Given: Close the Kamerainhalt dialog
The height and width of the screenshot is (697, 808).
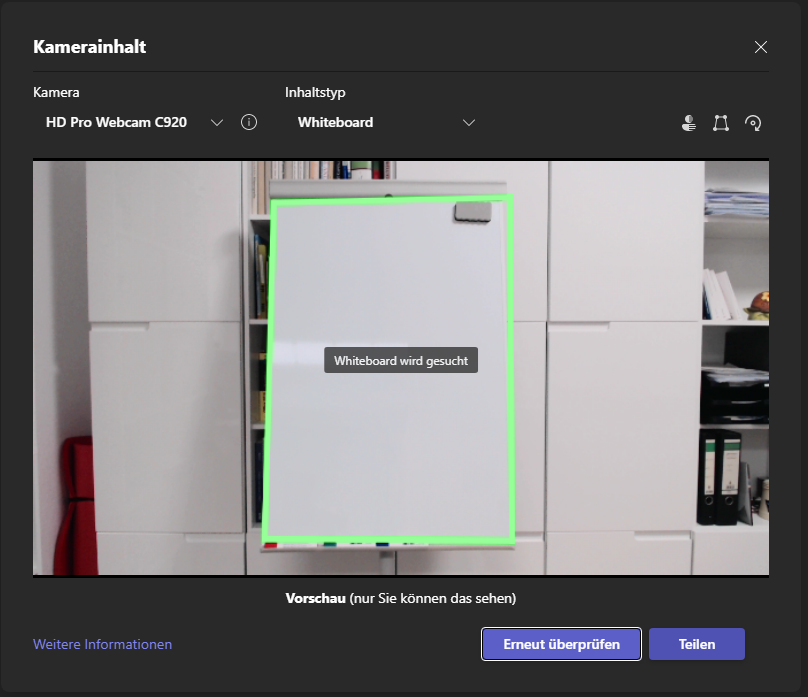Looking at the screenshot, I should coord(761,47).
